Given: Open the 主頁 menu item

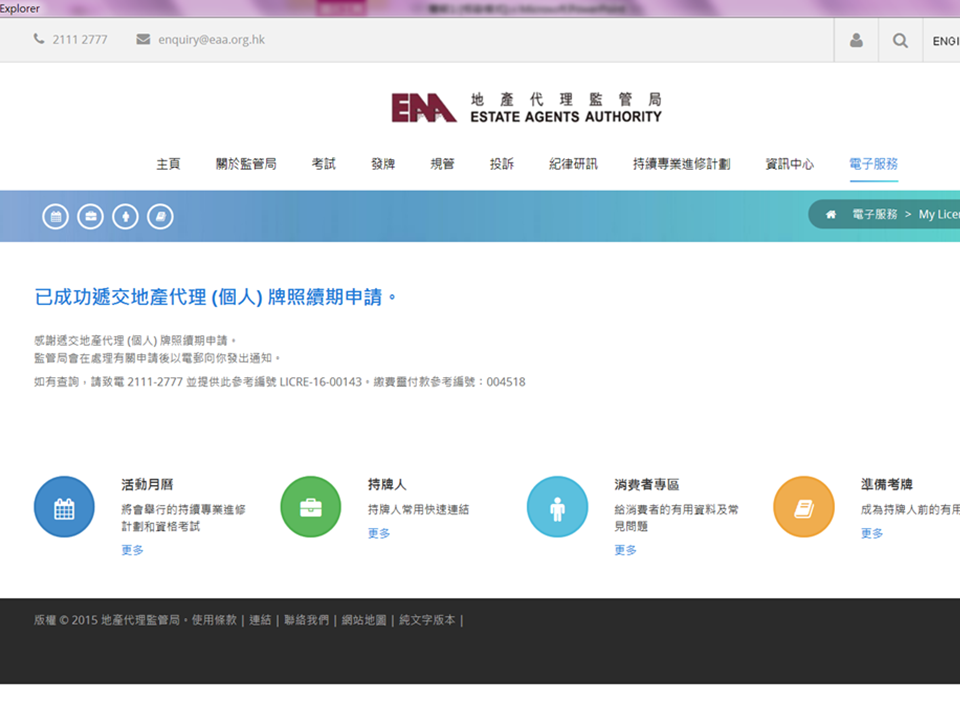Looking at the screenshot, I should click(168, 164).
